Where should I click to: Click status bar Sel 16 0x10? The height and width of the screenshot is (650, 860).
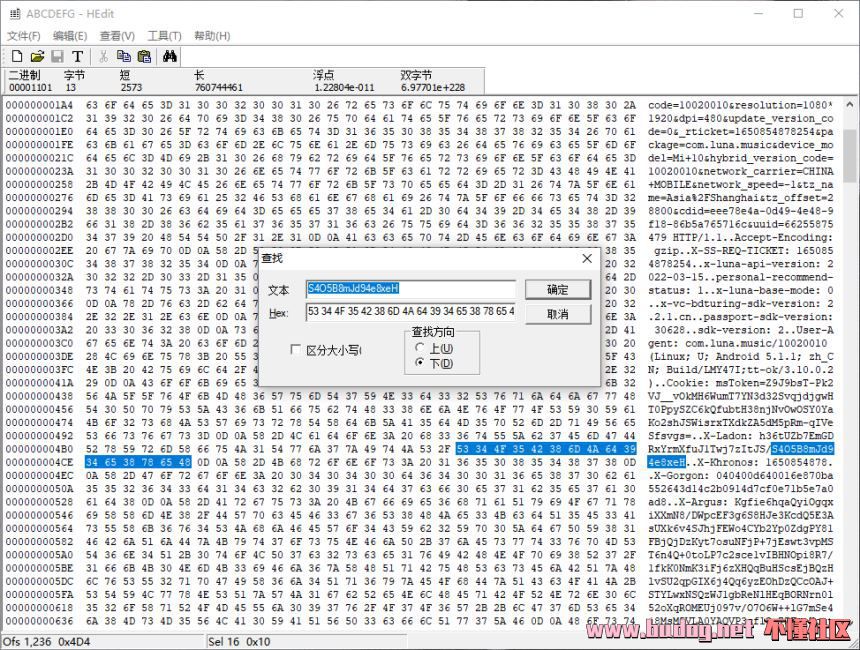click(239, 642)
